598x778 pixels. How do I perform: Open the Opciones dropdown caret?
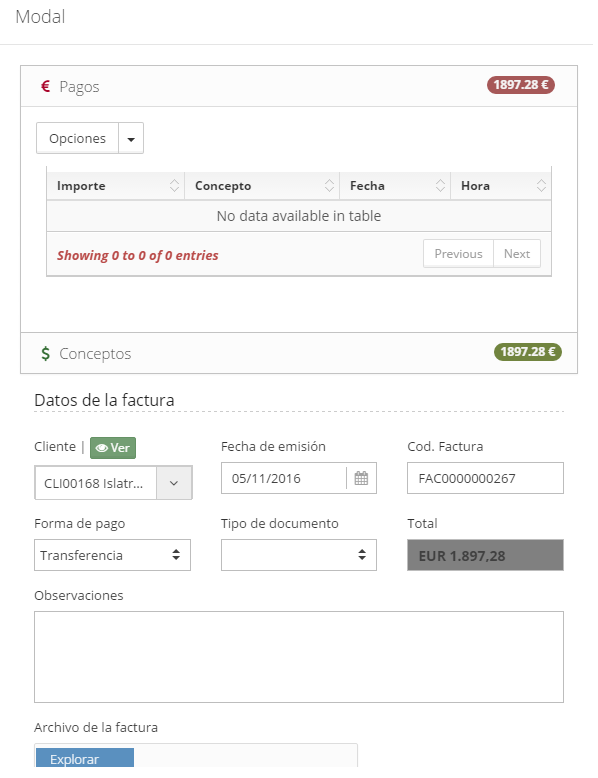131,138
